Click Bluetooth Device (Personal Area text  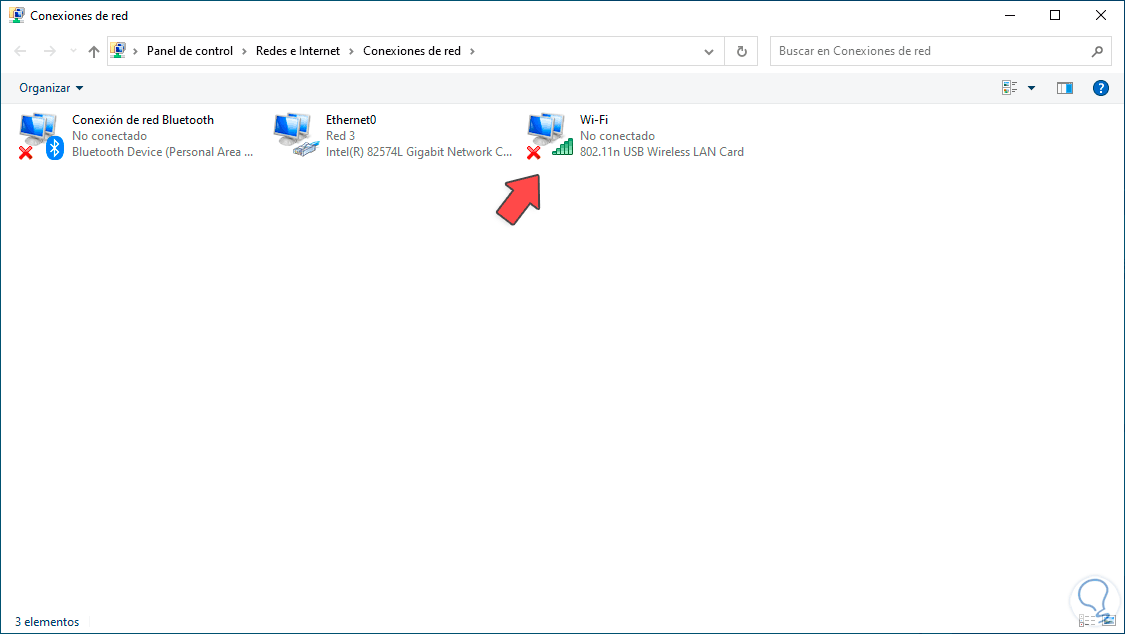[x=162, y=152]
